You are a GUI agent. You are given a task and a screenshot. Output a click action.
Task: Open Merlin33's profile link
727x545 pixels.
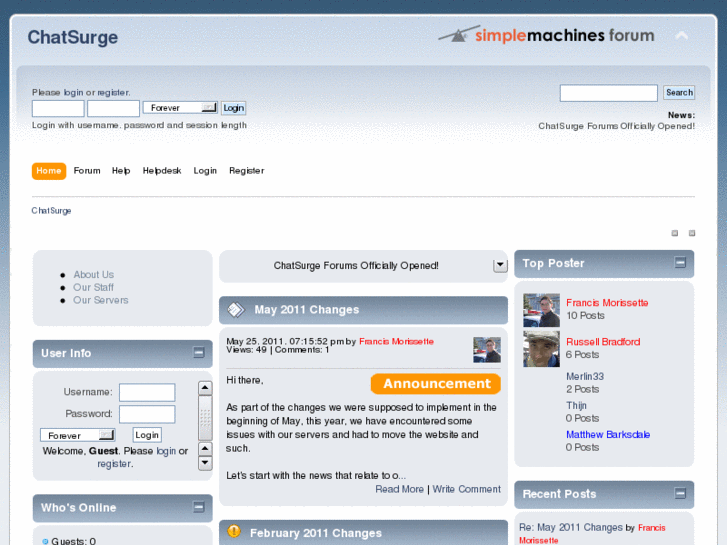point(585,376)
